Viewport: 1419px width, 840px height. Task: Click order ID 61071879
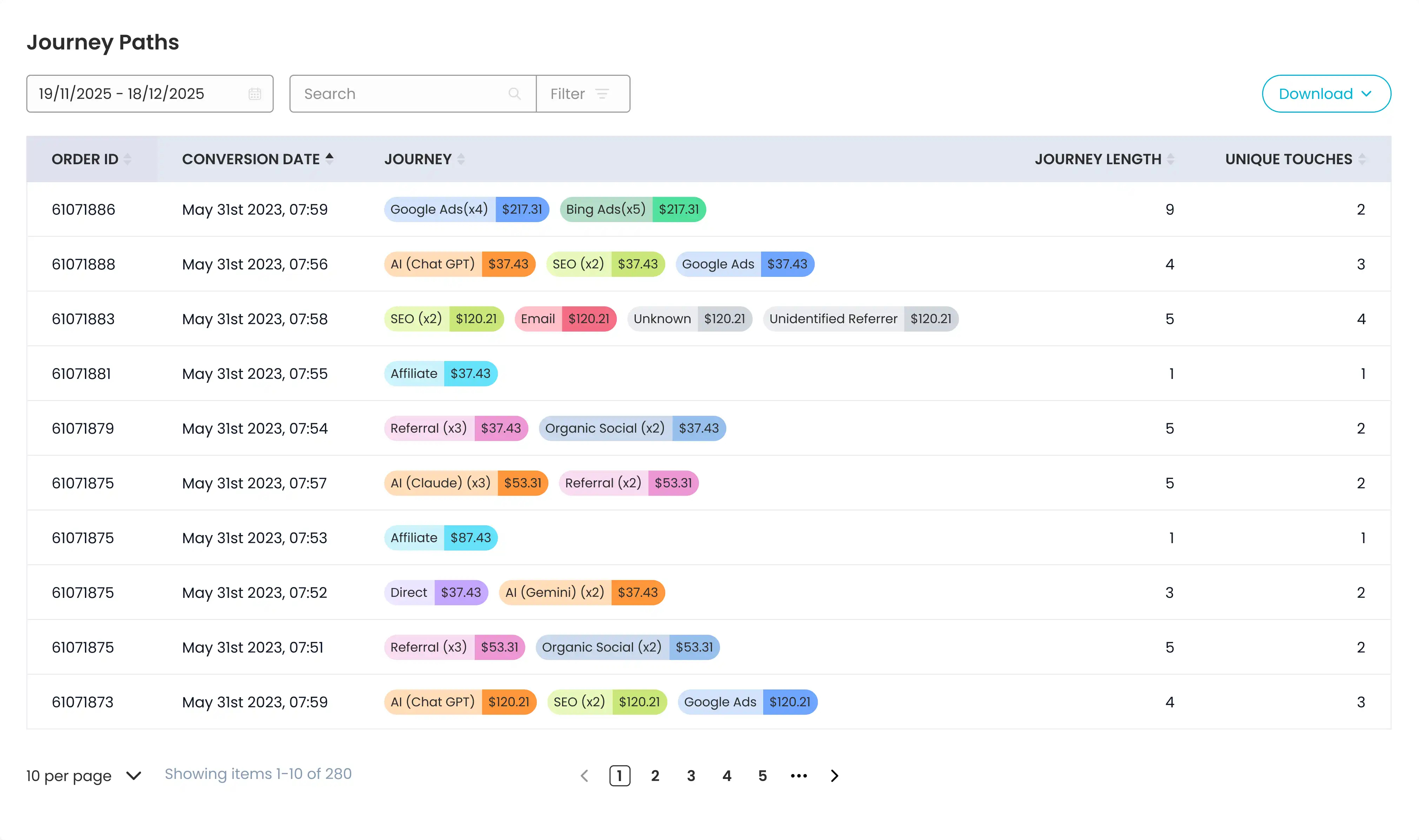pos(83,428)
